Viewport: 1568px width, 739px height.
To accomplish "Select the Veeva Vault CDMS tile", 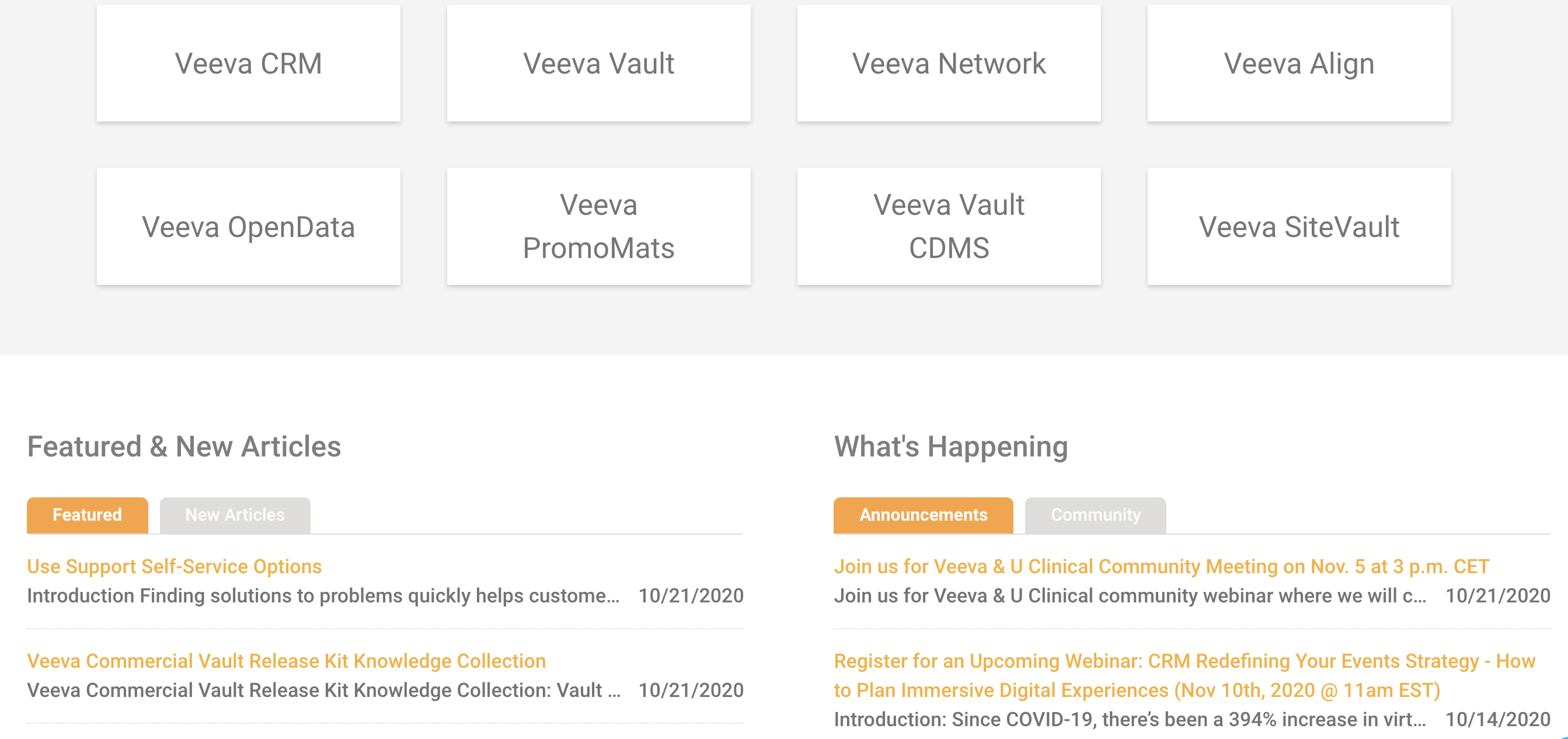I will coord(949,226).
